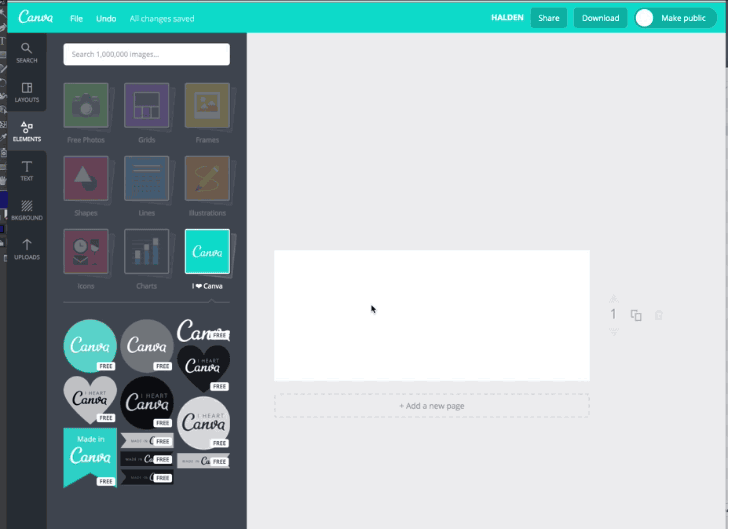The height and width of the screenshot is (529, 729).
Task: Toggle the Make public switch
Action: tap(645, 18)
